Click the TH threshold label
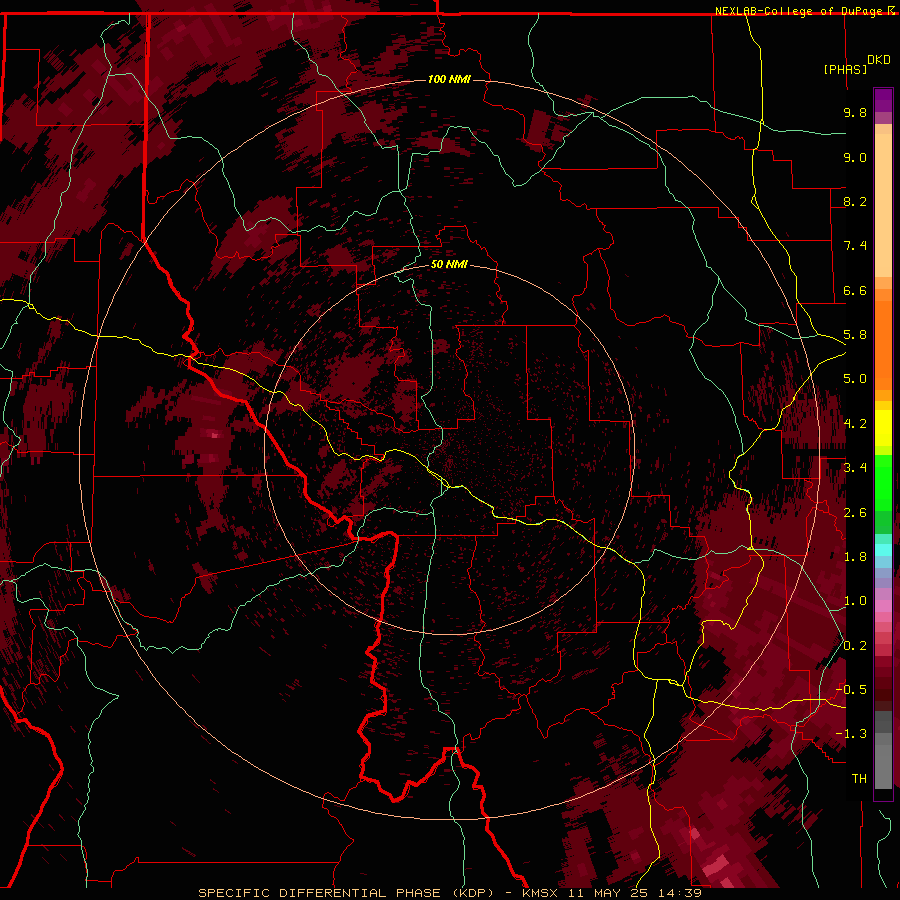Screen dimensions: 900x900 859,779
